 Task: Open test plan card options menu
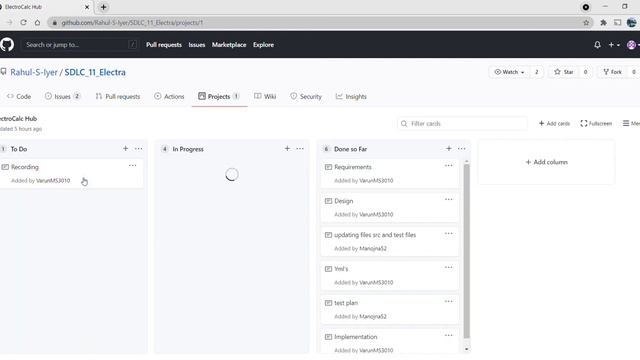click(449, 301)
